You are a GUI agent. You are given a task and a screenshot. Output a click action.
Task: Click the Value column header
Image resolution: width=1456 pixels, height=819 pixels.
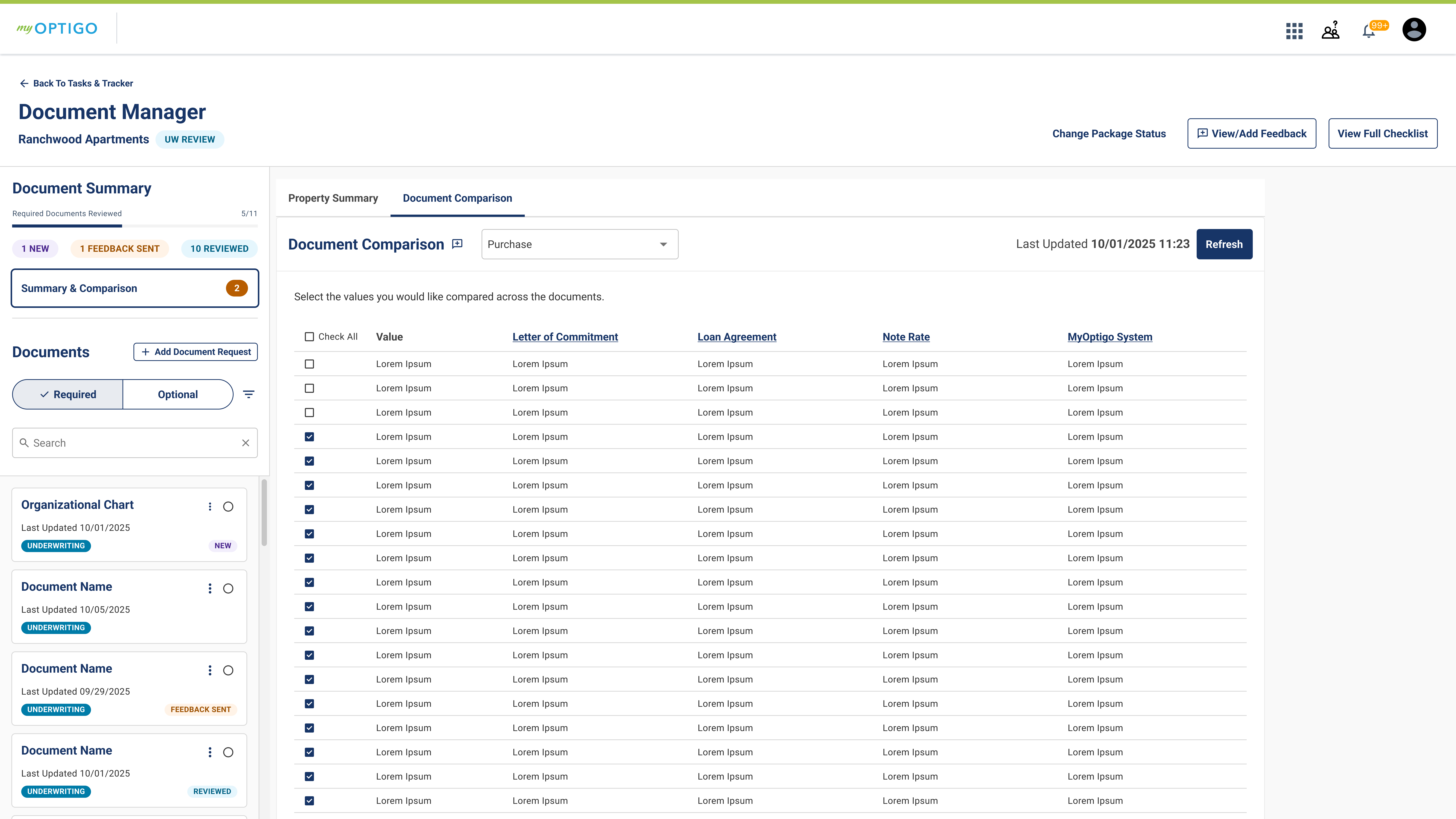[x=389, y=337]
